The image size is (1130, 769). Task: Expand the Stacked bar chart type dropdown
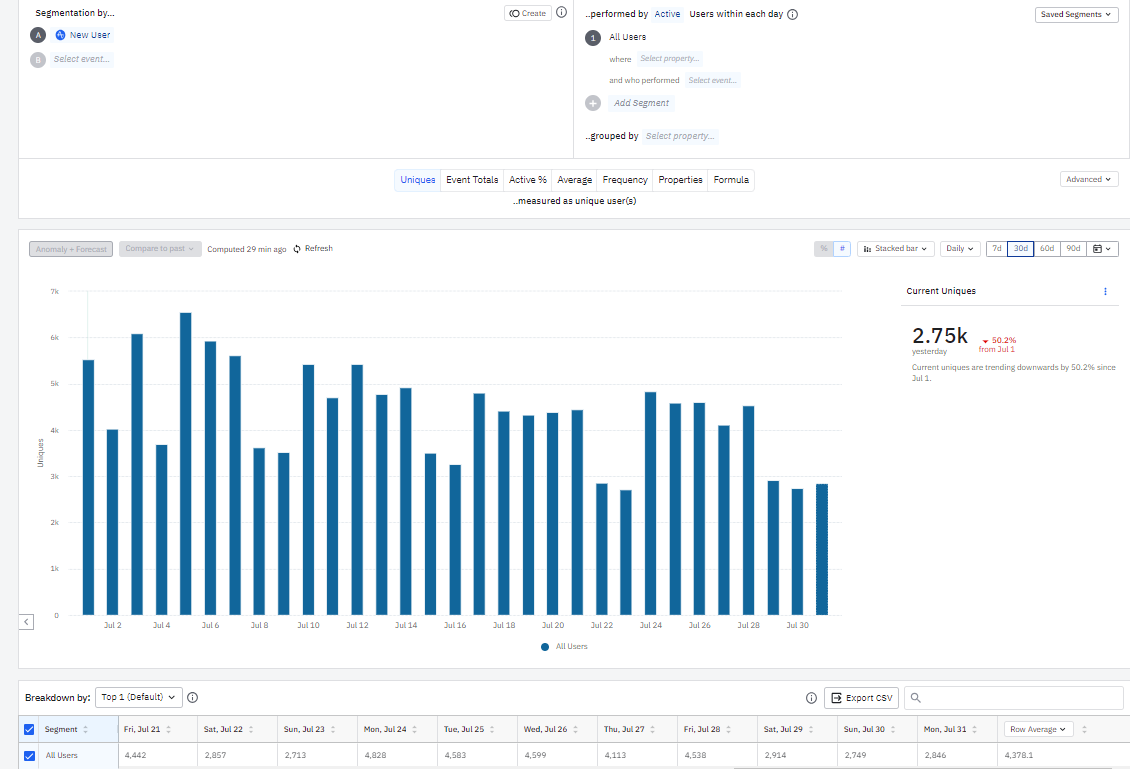click(x=896, y=249)
